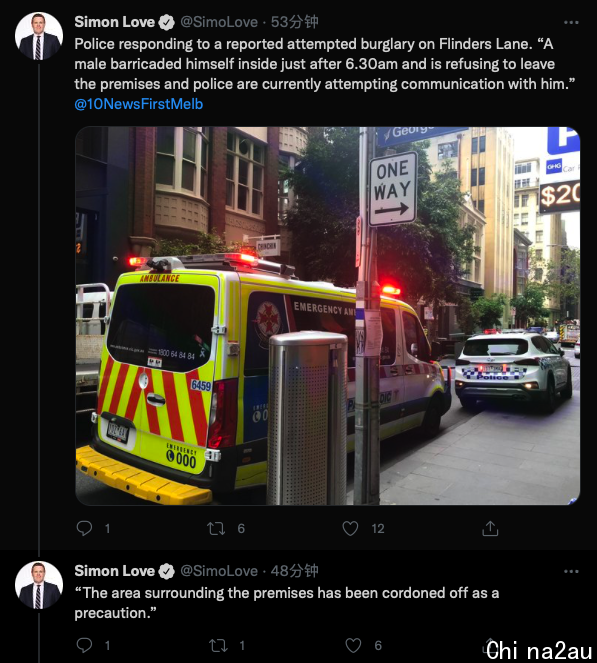Viewport: 597px width, 663px height.
Task: Open Simon Love's avatar on first tweet
Action: (x=39, y=36)
